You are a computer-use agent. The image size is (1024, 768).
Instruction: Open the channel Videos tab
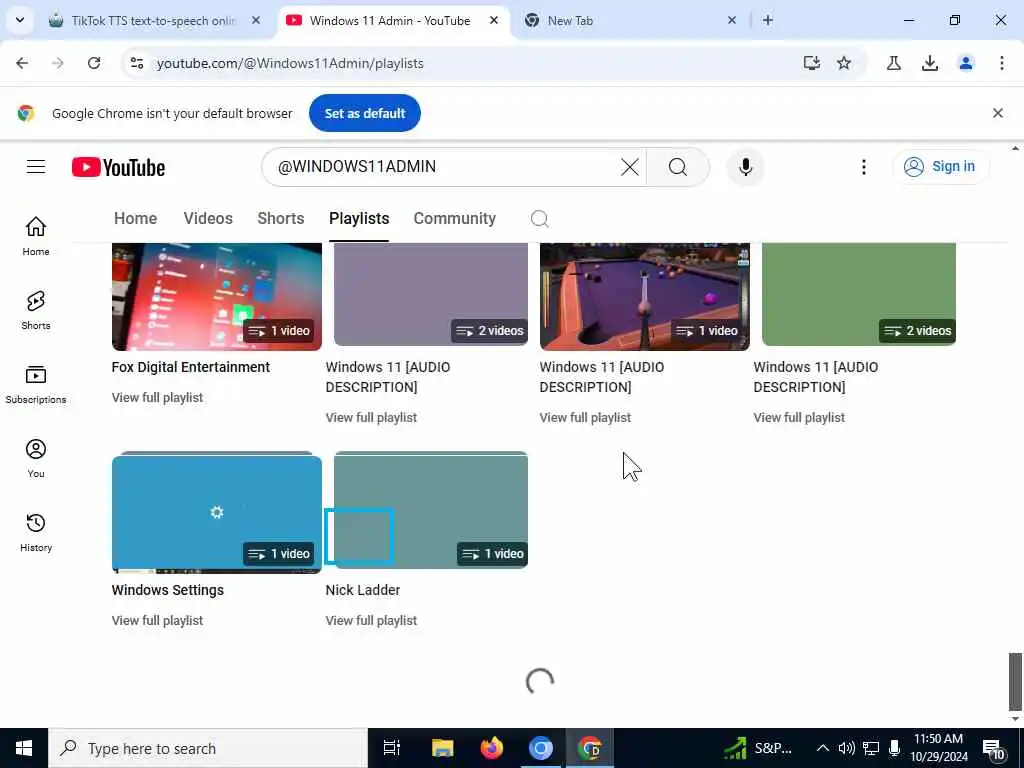[x=208, y=218]
